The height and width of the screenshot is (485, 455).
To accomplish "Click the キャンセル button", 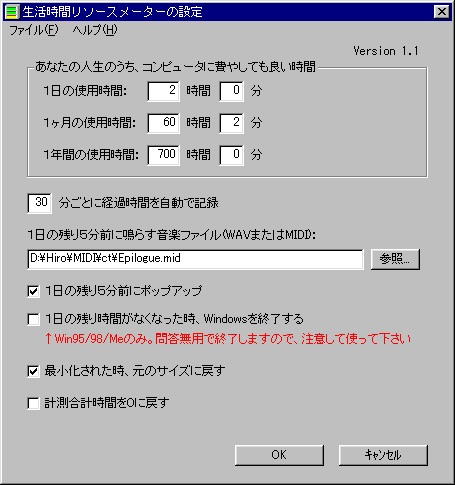I will pyautogui.click(x=383, y=455).
